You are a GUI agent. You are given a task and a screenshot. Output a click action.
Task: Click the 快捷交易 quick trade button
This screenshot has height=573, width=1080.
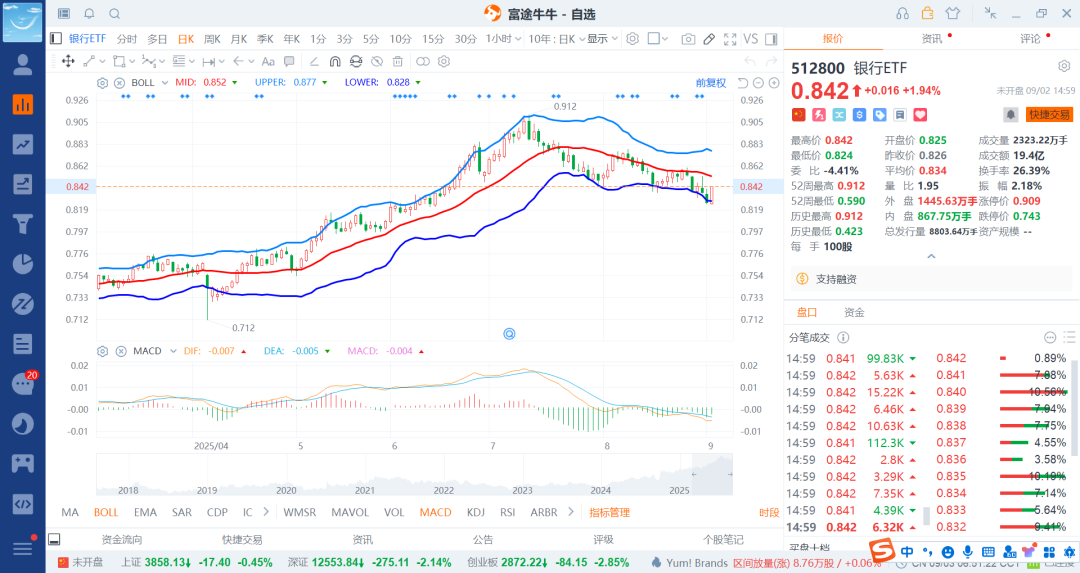pos(1050,114)
